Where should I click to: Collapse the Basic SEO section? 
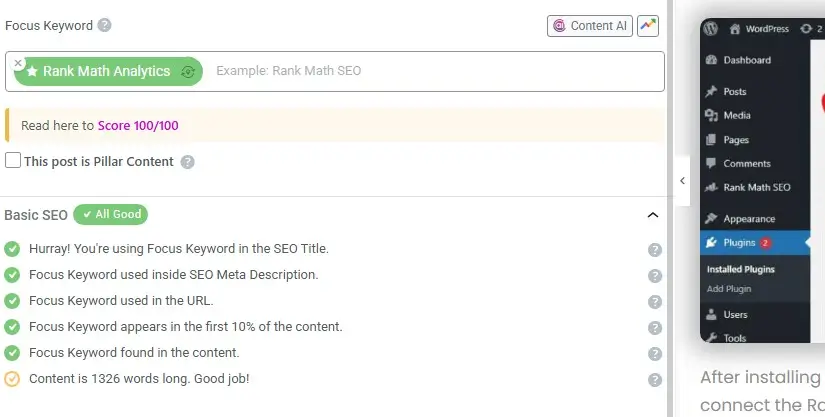click(x=653, y=215)
